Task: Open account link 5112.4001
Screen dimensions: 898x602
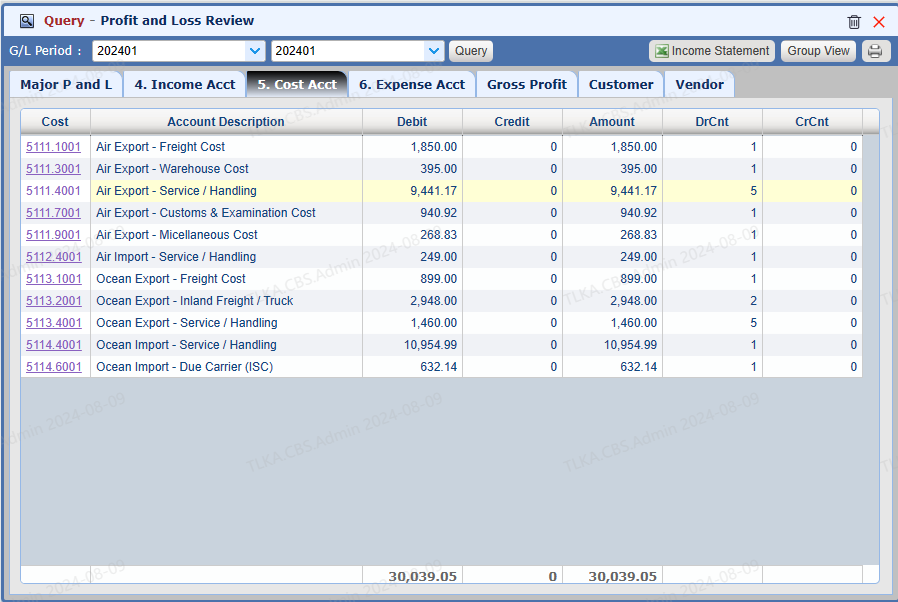Action: [54, 257]
